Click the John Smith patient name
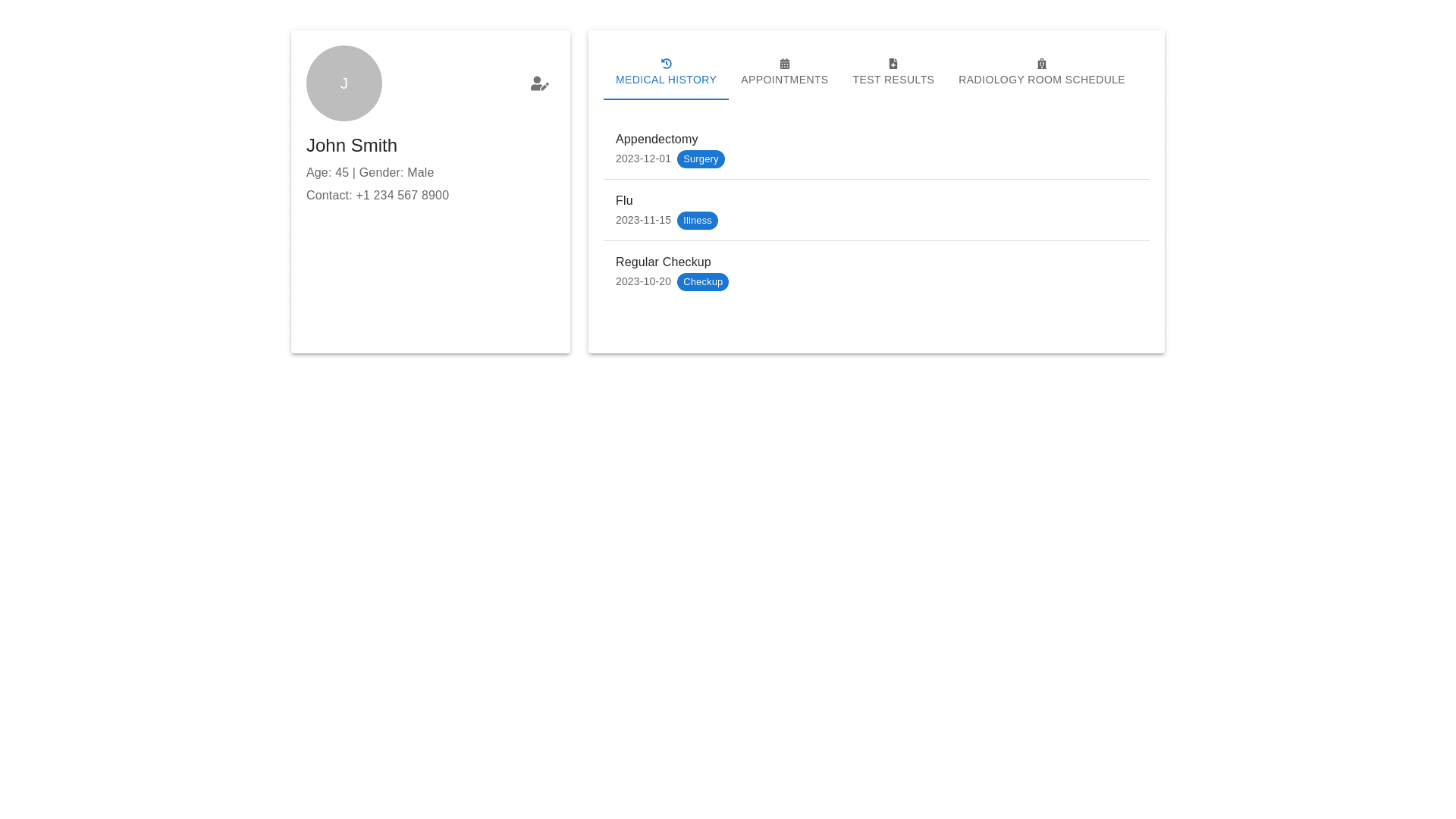Image resolution: width=1456 pixels, height=819 pixels. tap(351, 146)
